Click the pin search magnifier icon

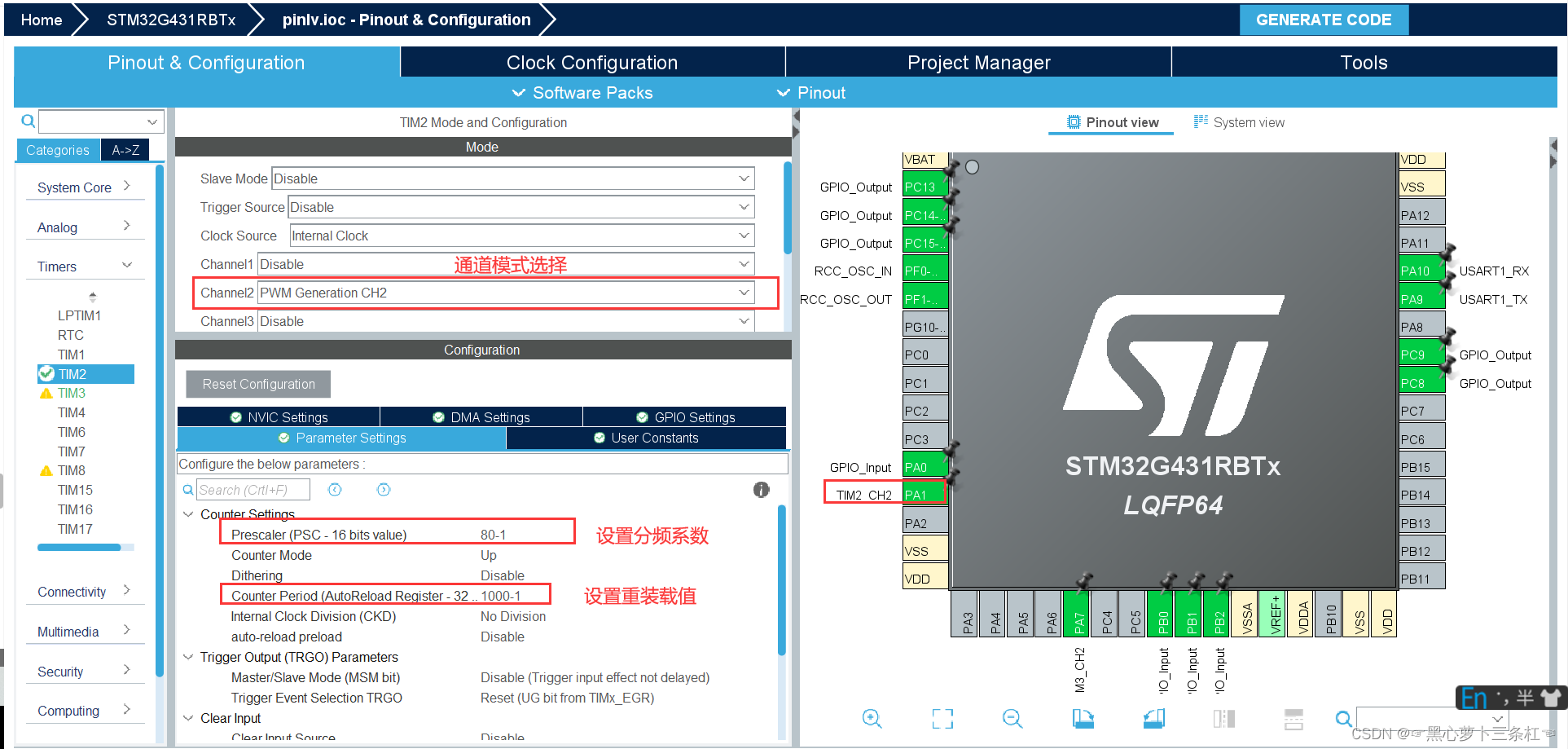(1344, 718)
